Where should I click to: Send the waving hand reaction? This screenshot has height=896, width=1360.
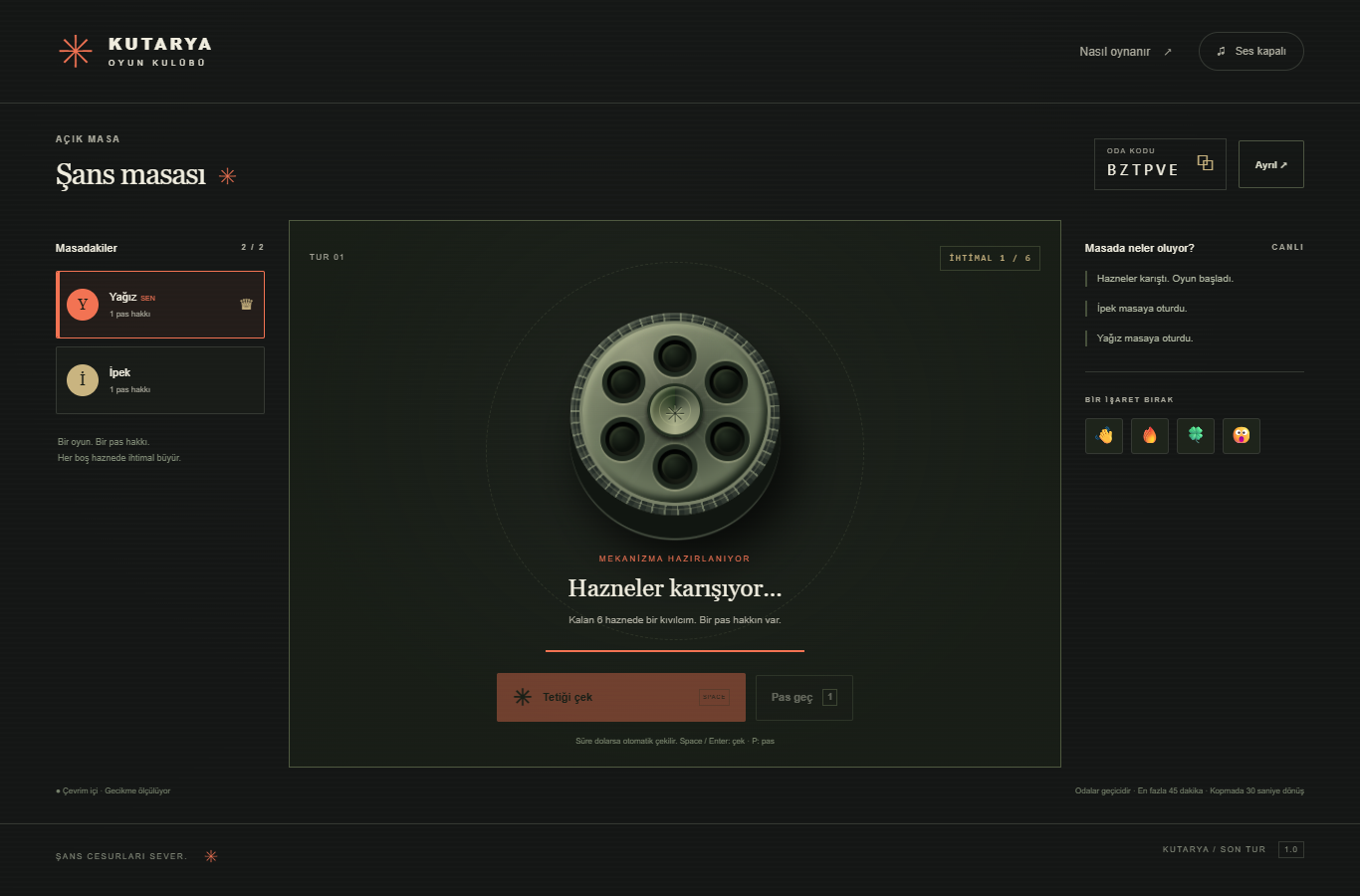1104,436
